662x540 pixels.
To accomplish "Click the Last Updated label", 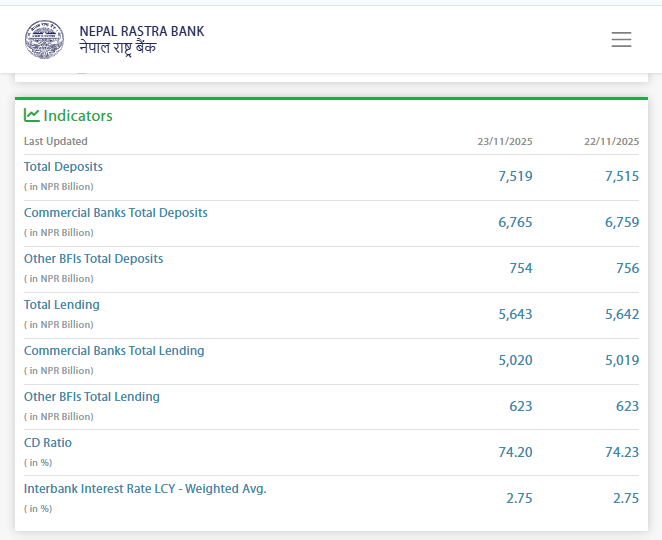I will 56,141.
